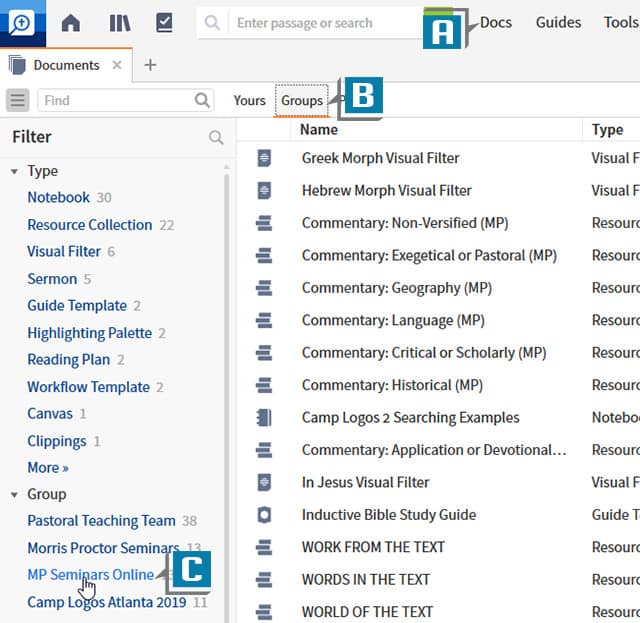The width and height of the screenshot is (640, 623).
Task: Collapse the Group filter section
Action: pyautogui.click(x=14, y=494)
